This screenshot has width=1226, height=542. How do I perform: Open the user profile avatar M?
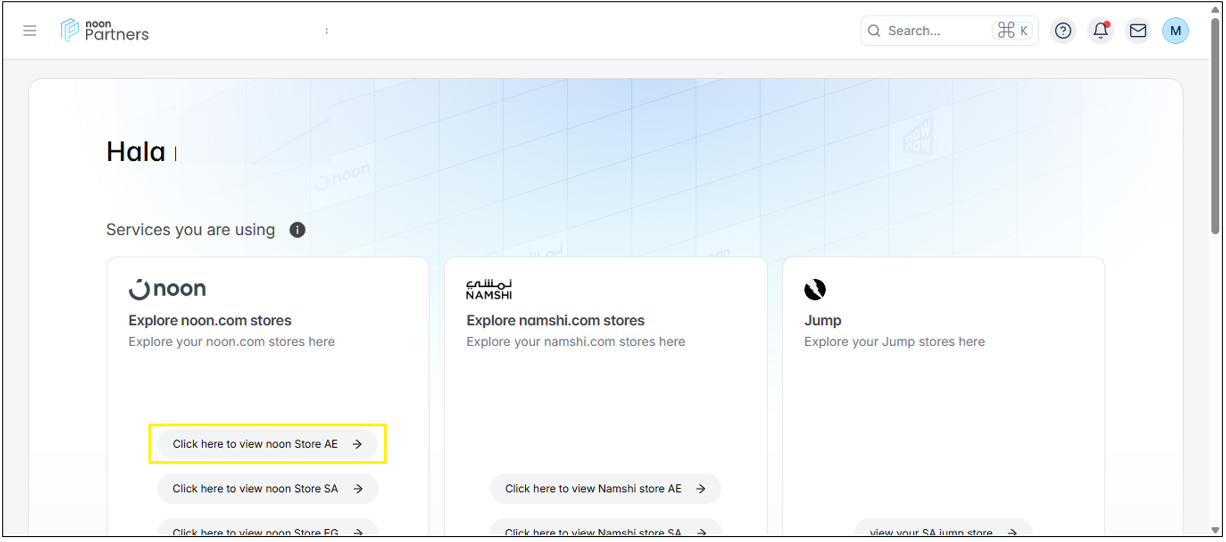point(1175,31)
